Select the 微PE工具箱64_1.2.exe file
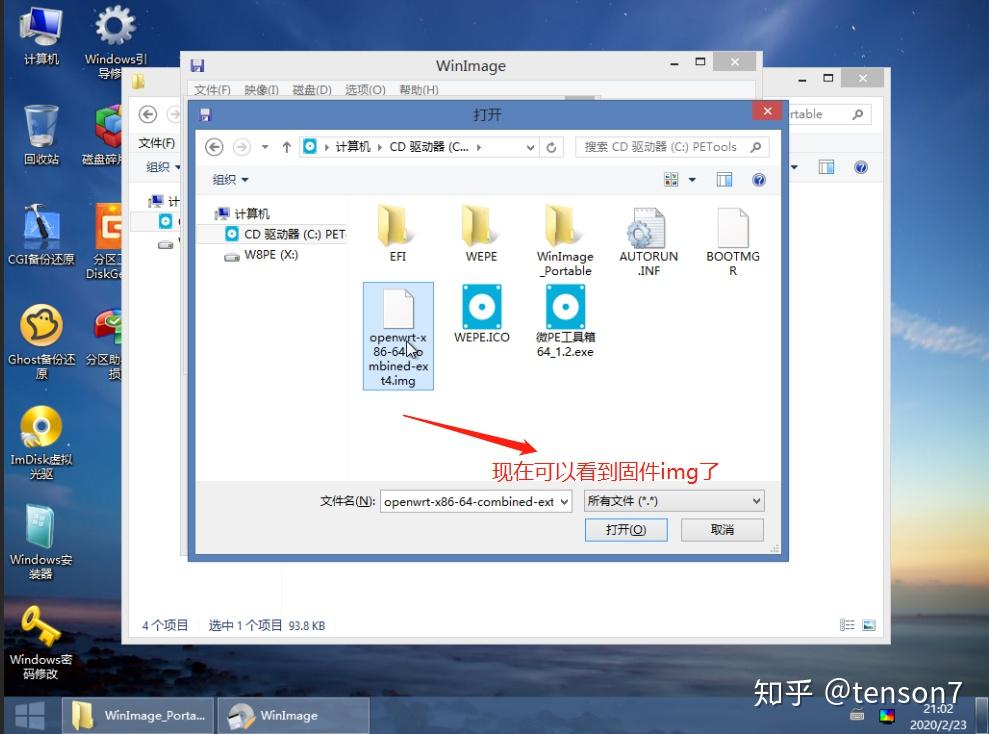The width and height of the screenshot is (989, 734). click(565, 321)
